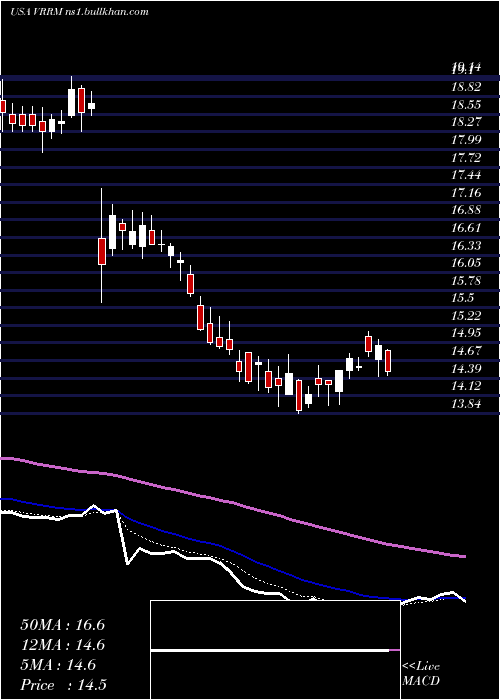Click the 15.78 price axis label
This screenshot has height=700, width=500.
467,281
